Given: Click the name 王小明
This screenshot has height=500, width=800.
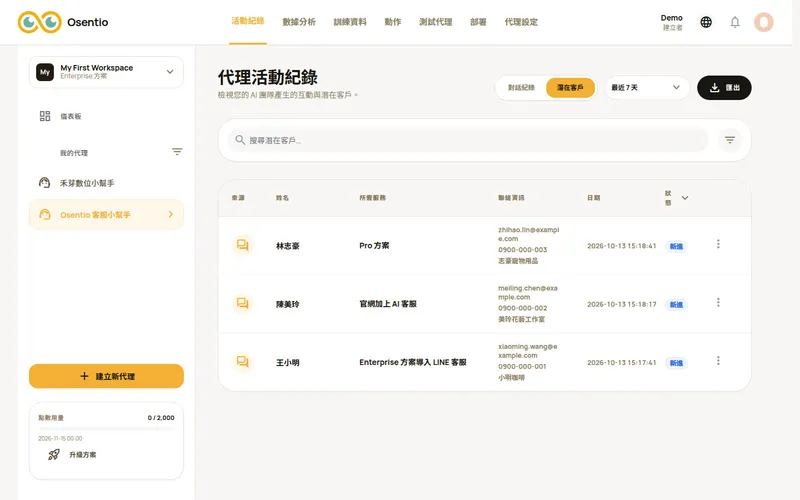Looking at the screenshot, I should coord(288,363).
